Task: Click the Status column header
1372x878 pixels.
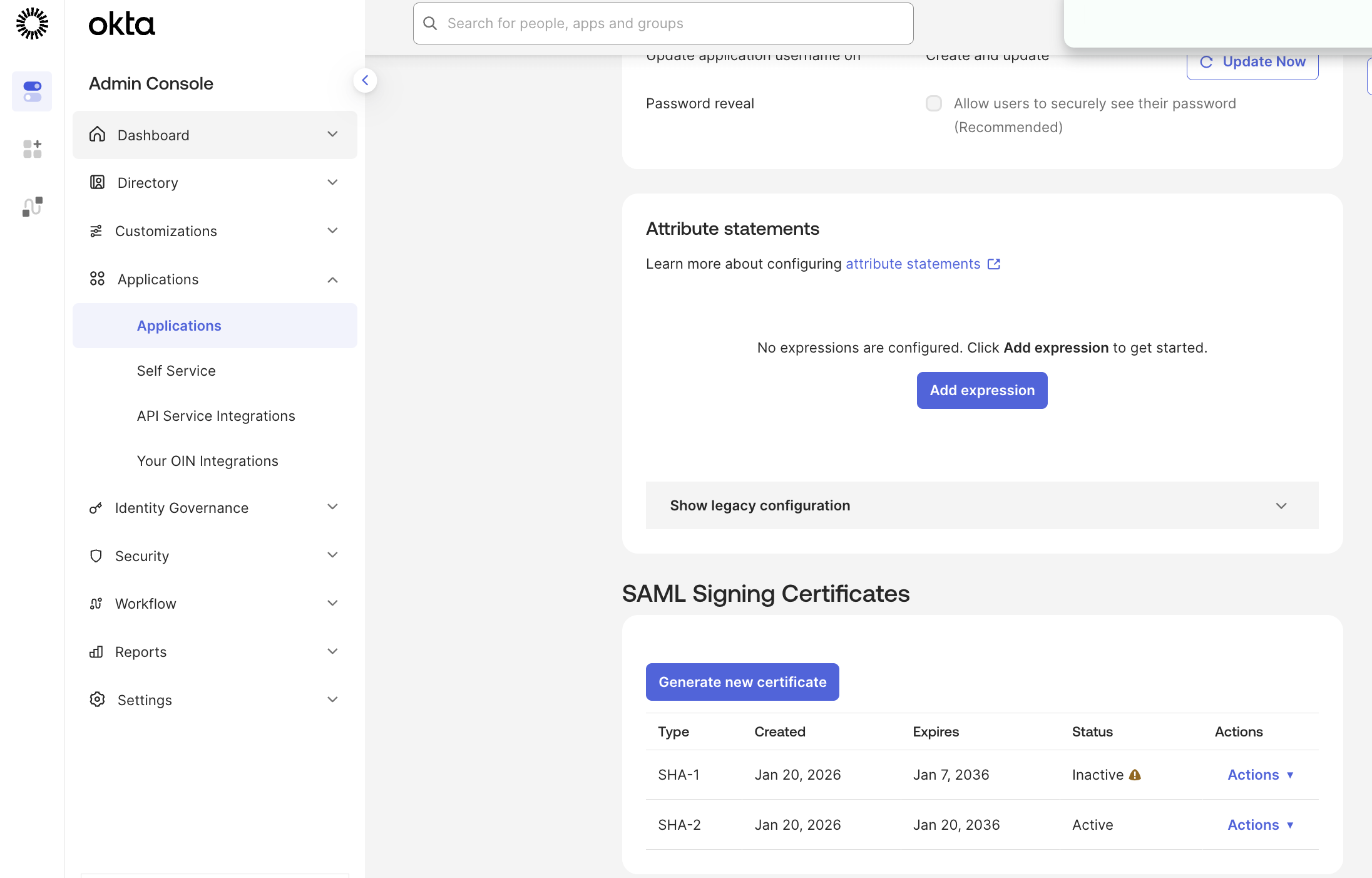Action: coord(1092,732)
